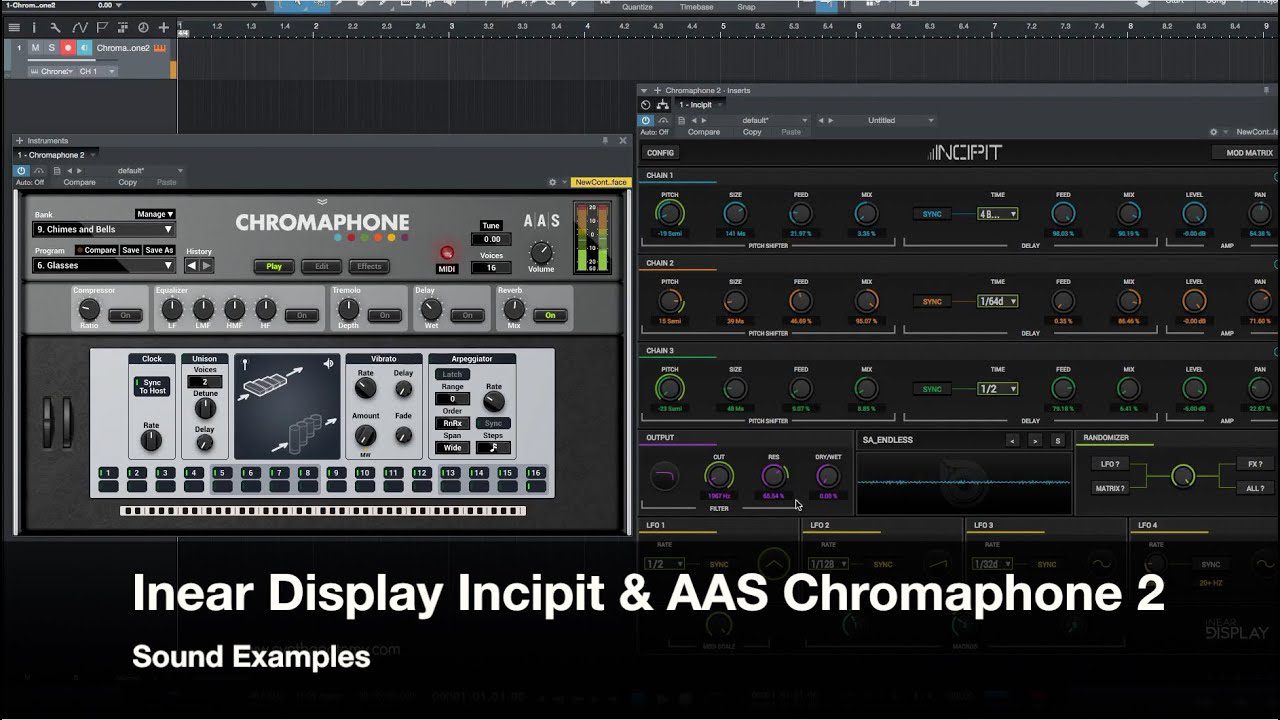Go forward in Chromaphone program History
Viewport: 1280px width, 720px height.
tap(207, 265)
